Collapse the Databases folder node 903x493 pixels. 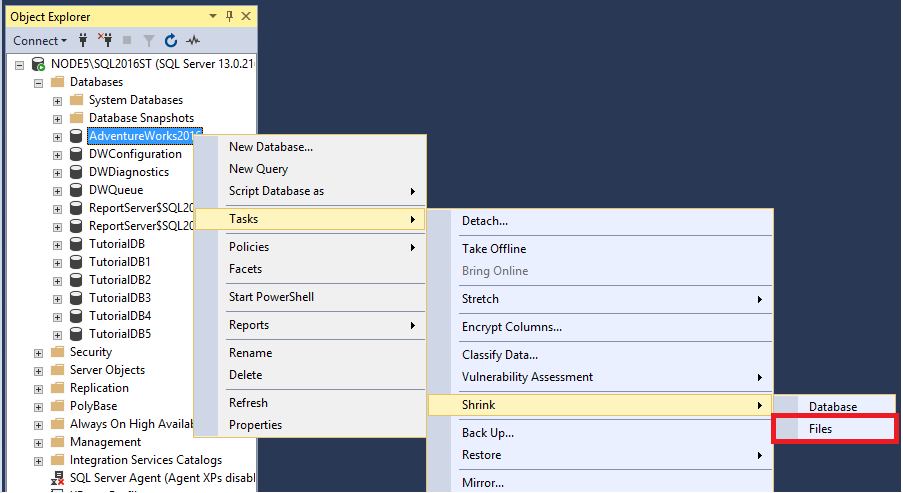coord(39,82)
